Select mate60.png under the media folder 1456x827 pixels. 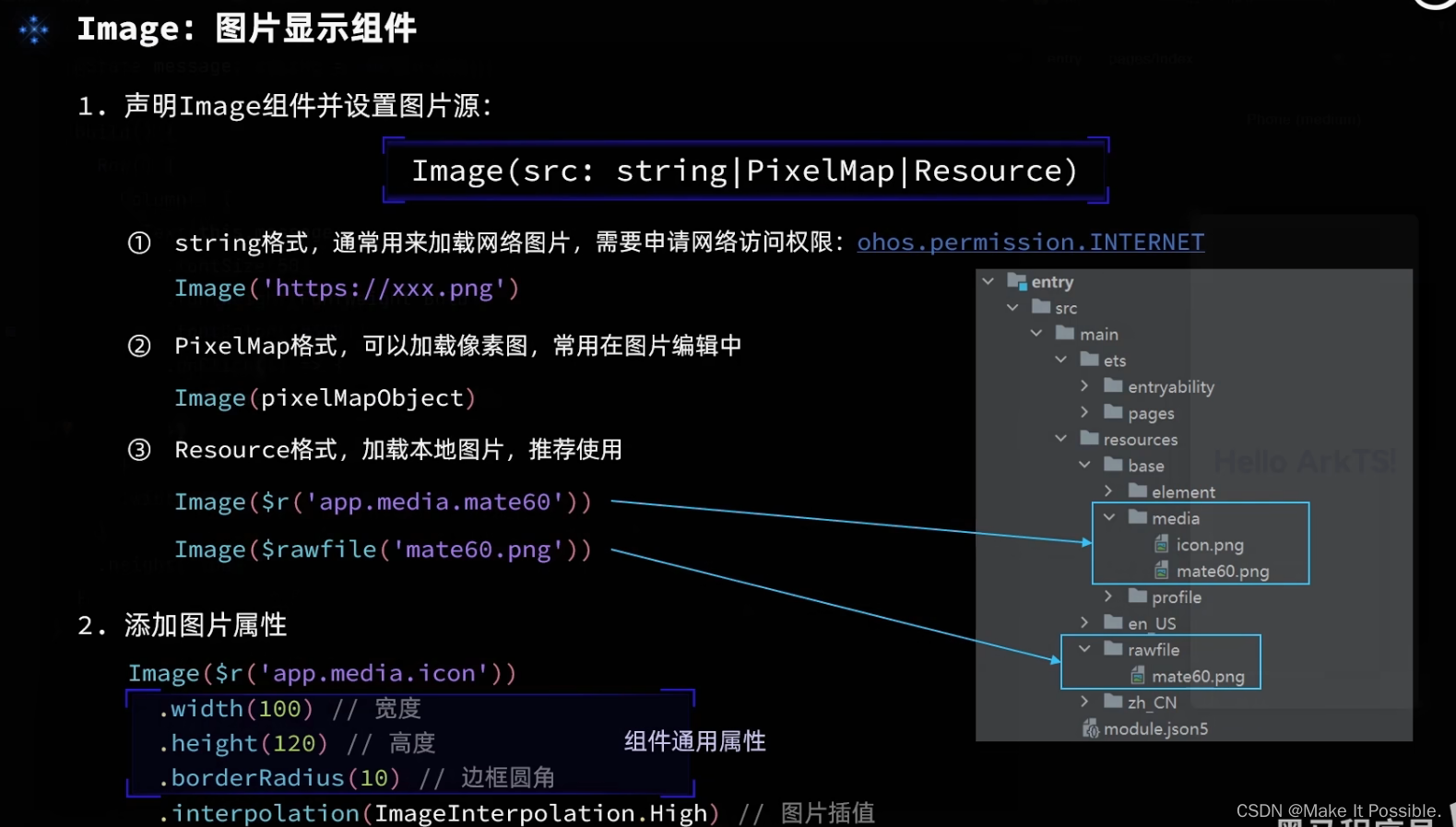point(1223,572)
